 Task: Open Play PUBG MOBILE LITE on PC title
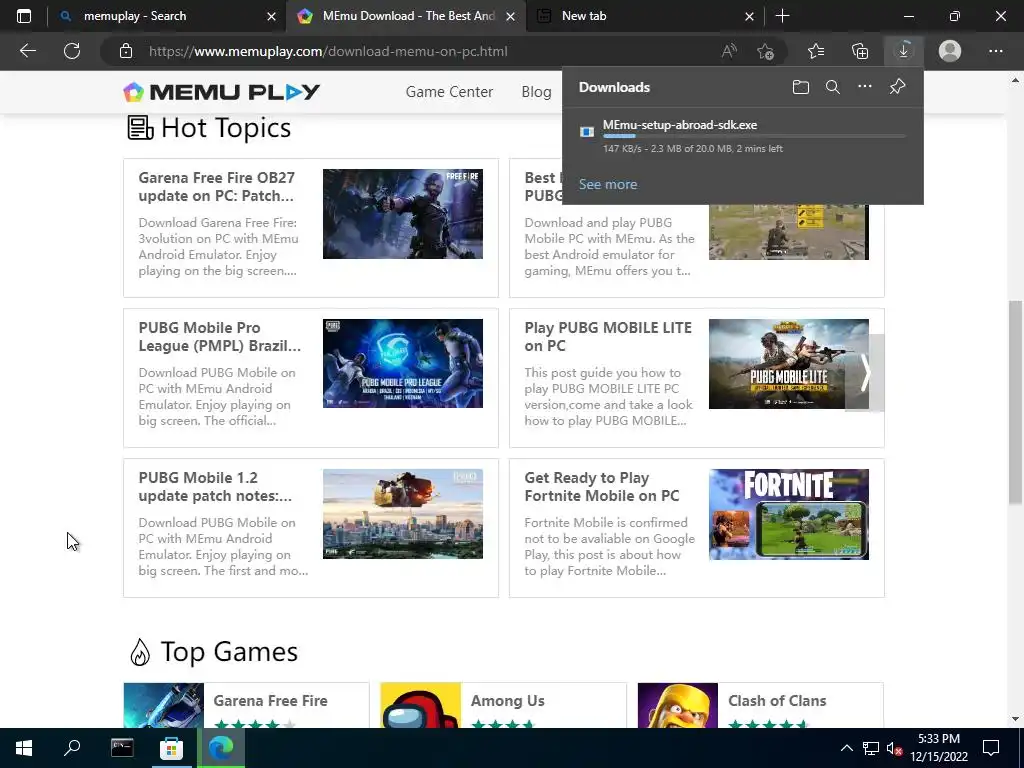click(x=608, y=337)
